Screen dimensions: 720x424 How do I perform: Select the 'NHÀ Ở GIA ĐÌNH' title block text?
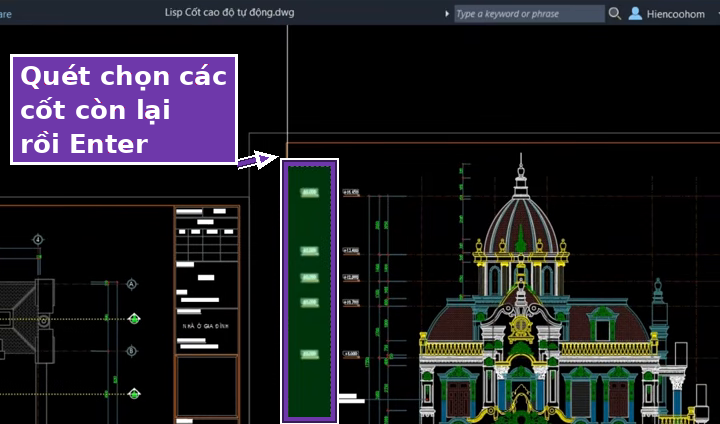point(205,326)
